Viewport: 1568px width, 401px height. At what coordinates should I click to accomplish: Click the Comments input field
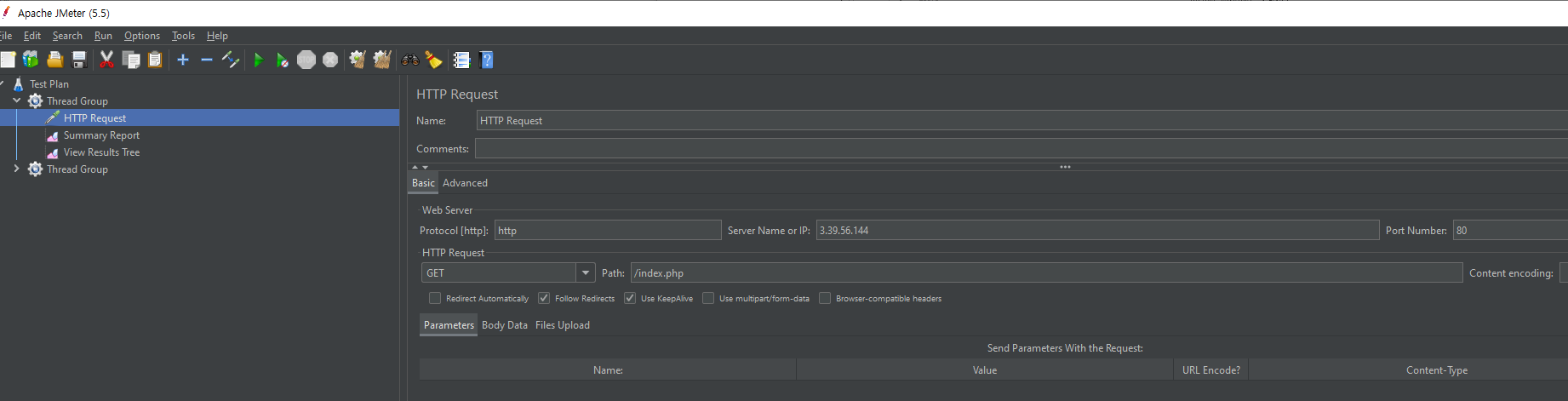[x=1021, y=149]
